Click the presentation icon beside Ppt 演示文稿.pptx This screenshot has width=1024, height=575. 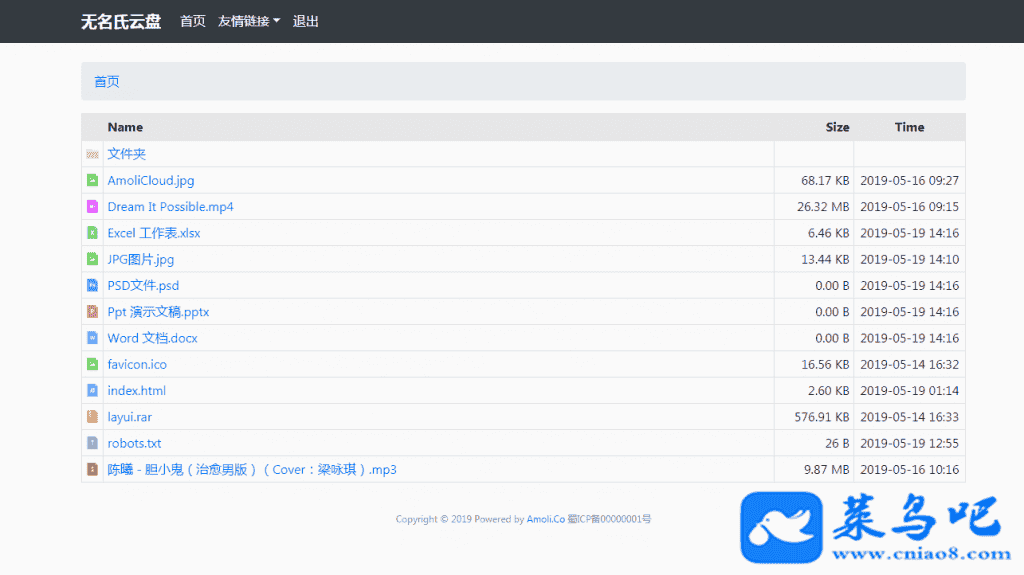pos(92,312)
